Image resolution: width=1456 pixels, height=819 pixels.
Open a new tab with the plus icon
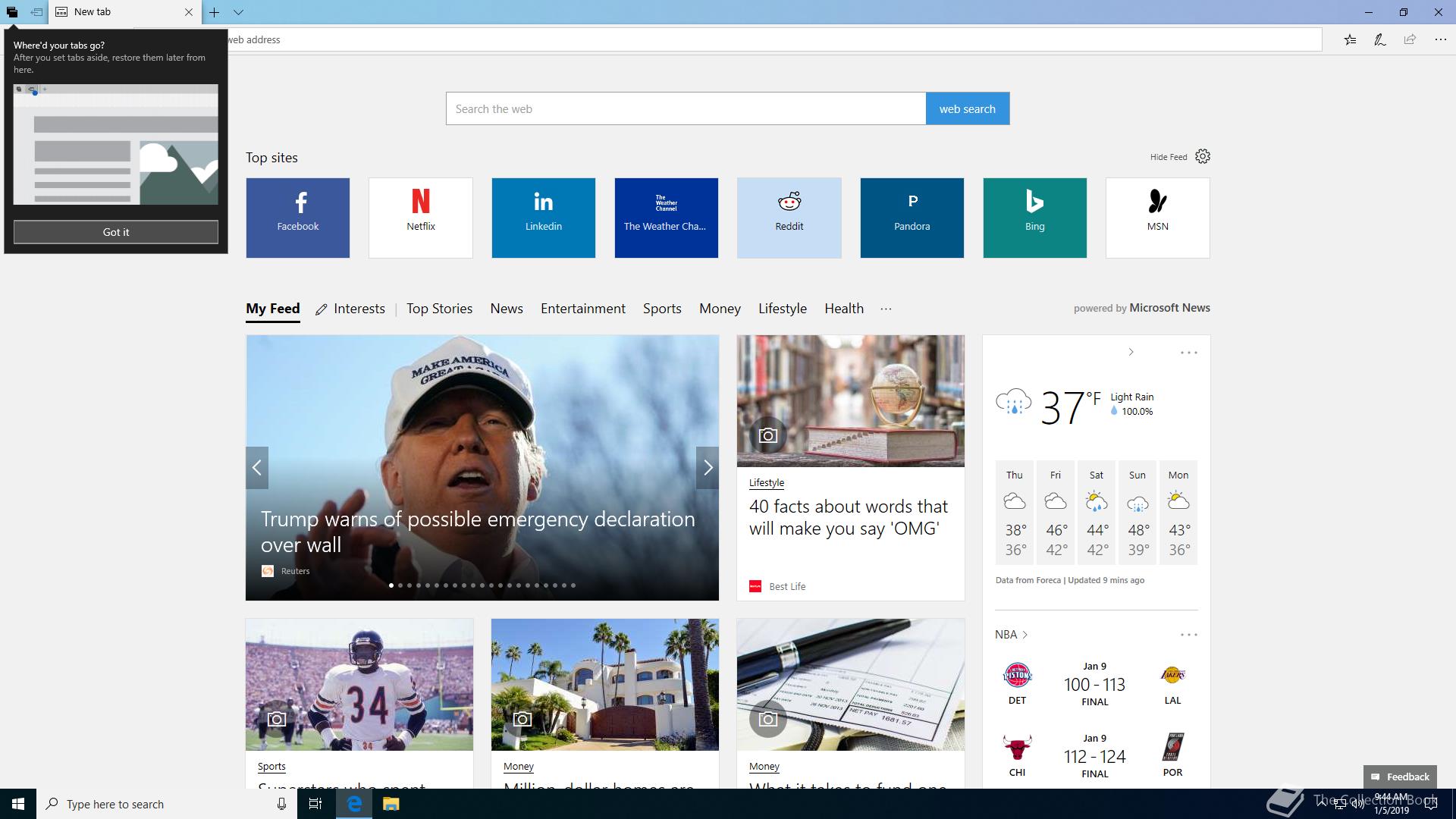click(x=215, y=12)
